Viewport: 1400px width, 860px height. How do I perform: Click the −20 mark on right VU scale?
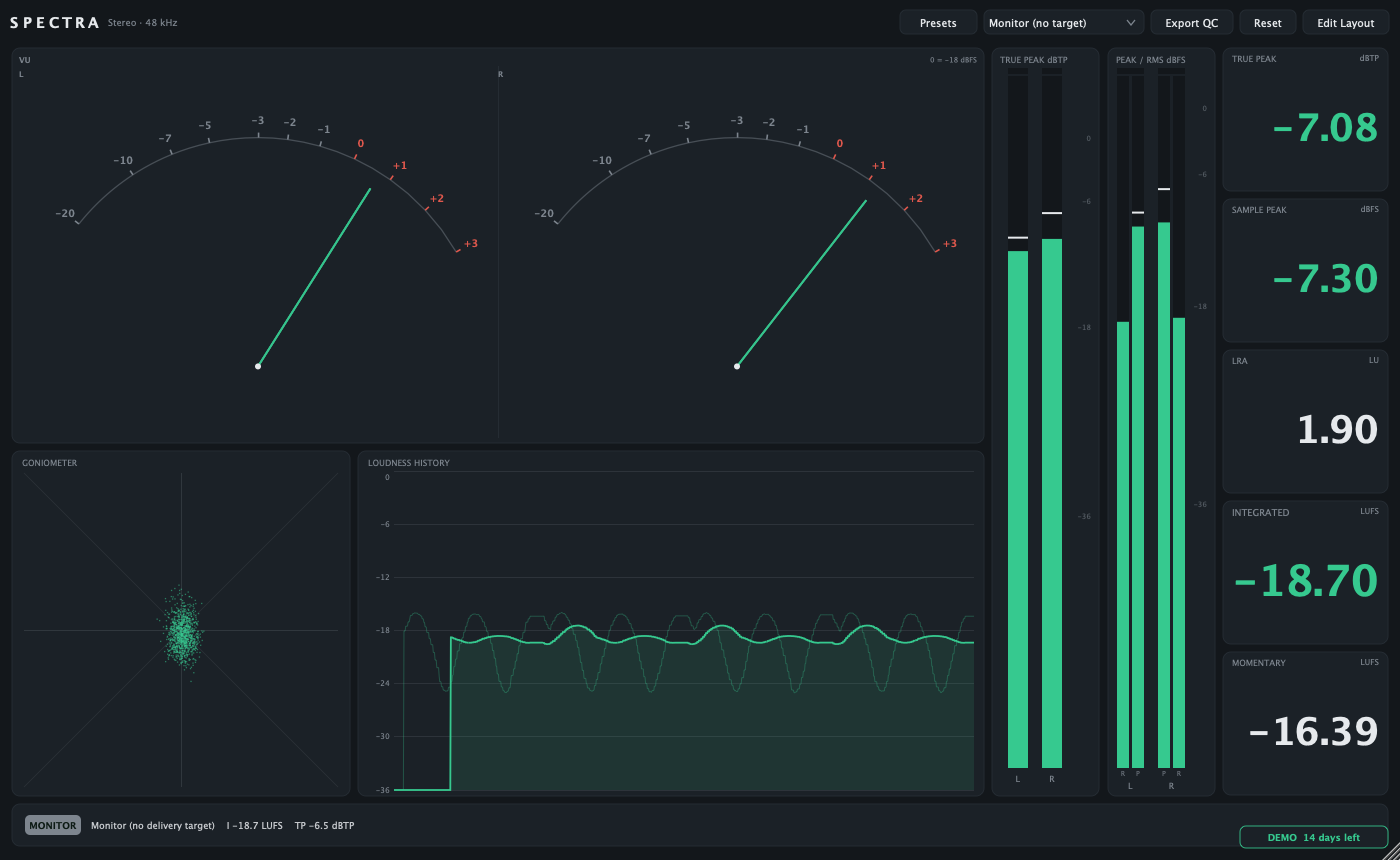click(544, 213)
